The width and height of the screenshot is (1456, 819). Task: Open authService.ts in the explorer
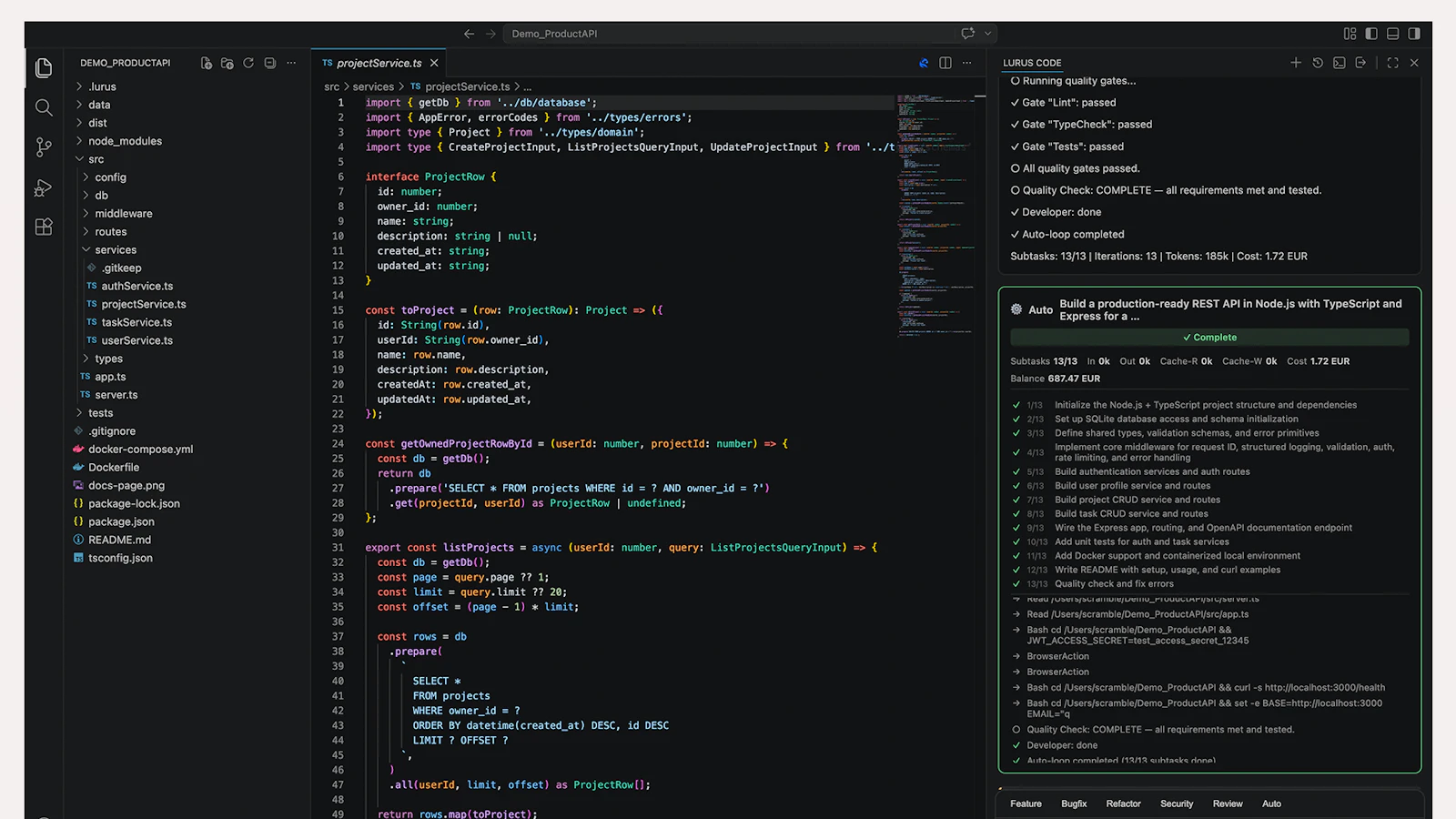click(x=136, y=286)
